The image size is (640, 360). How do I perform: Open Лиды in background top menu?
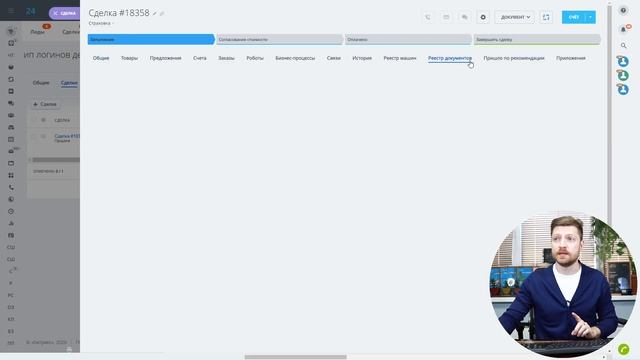(38, 32)
